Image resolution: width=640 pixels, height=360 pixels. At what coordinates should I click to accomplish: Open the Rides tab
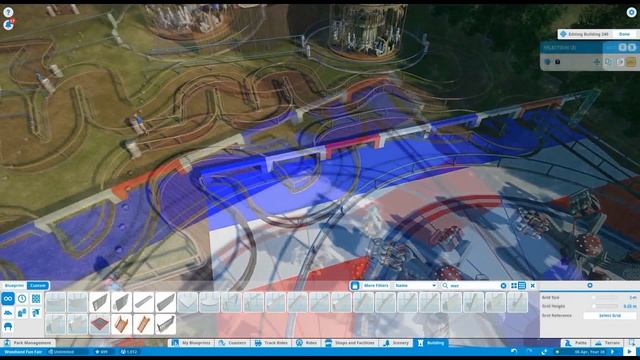click(307, 343)
